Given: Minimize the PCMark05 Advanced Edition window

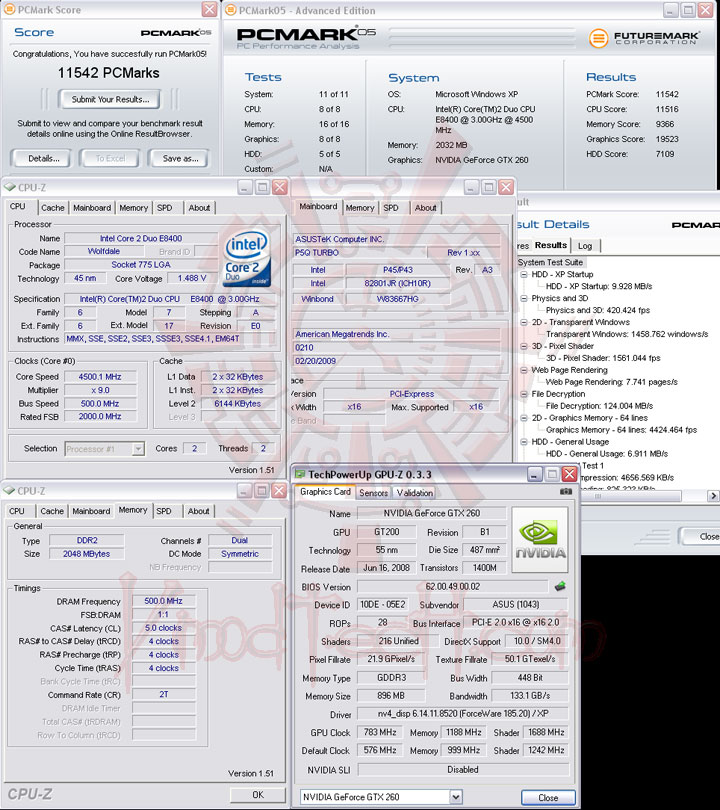Looking at the screenshot, I should [670, 10].
